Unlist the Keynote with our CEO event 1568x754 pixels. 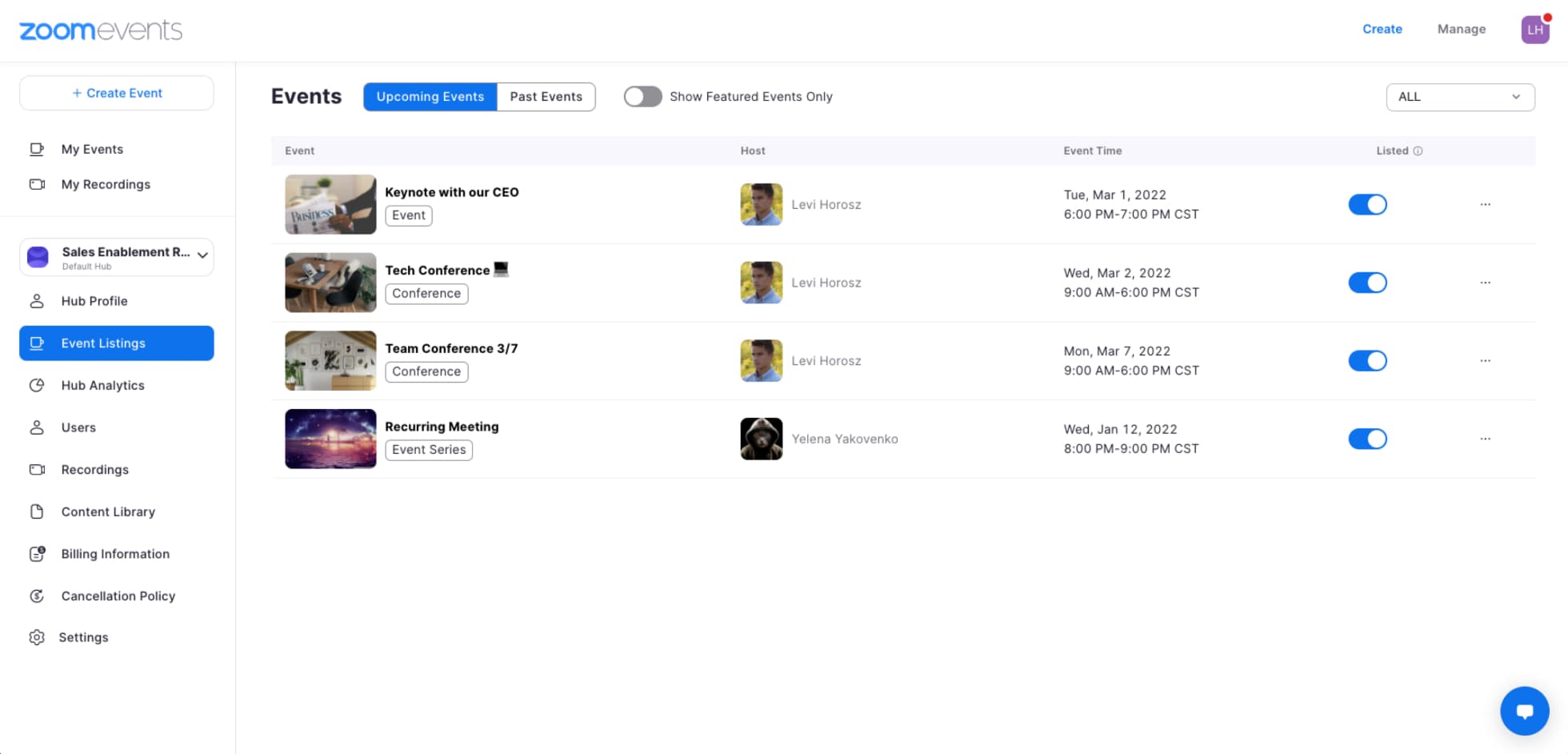coord(1368,204)
